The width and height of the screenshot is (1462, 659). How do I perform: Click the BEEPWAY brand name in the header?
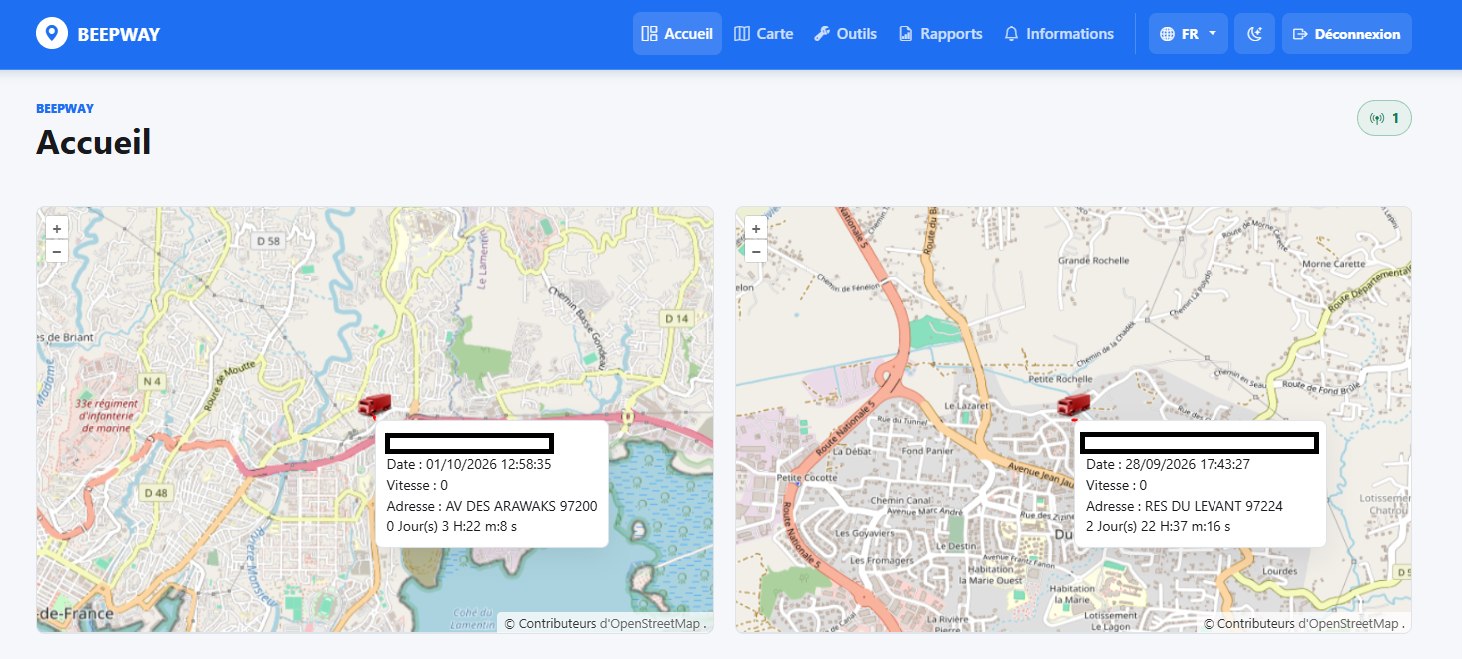pyautogui.click(x=118, y=35)
